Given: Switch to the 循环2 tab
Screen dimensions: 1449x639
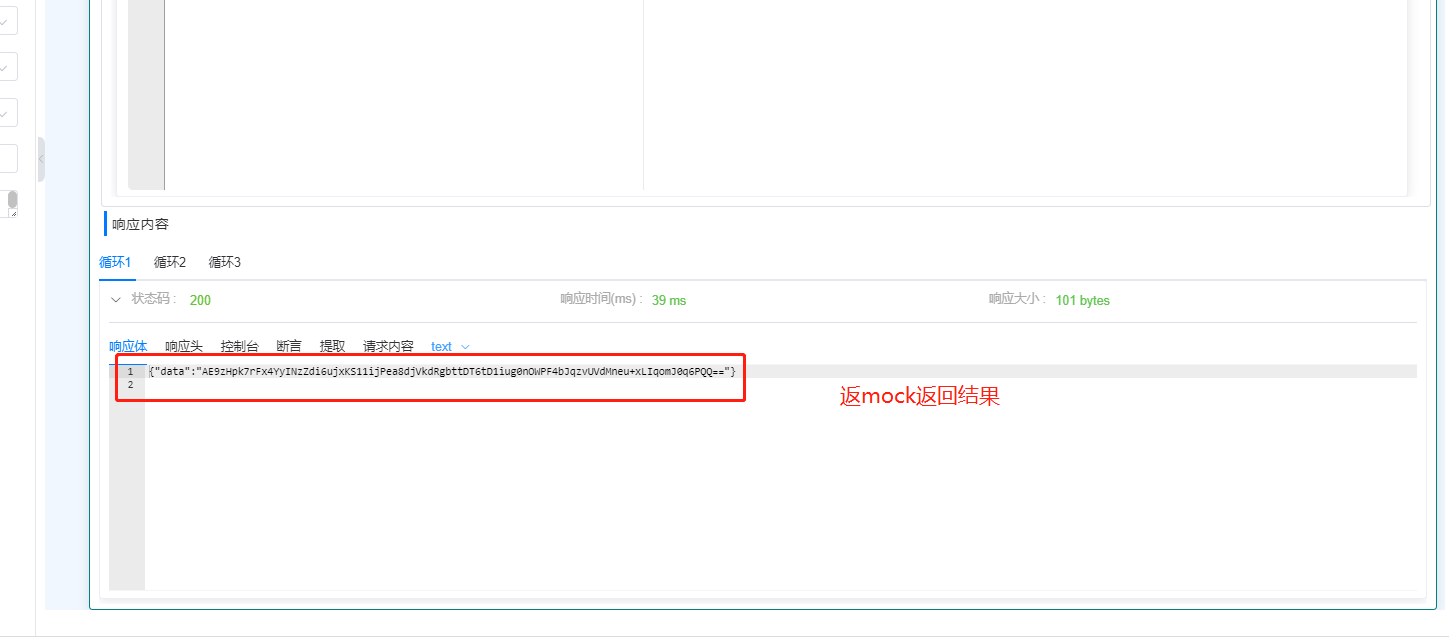Looking at the screenshot, I should tap(169, 262).
